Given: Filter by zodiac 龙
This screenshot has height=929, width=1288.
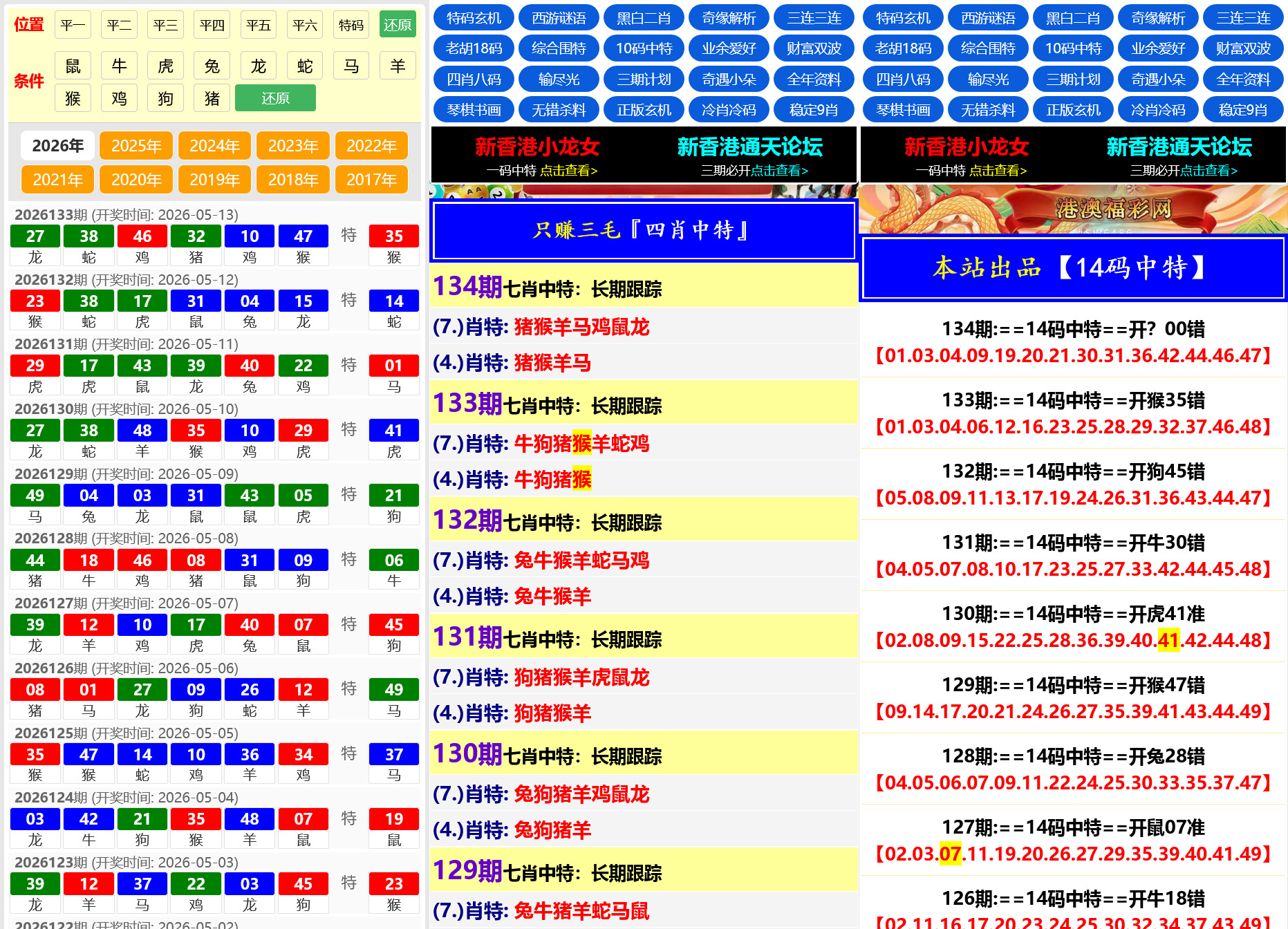Looking at the screenshot, I should [x=258, y=66].
